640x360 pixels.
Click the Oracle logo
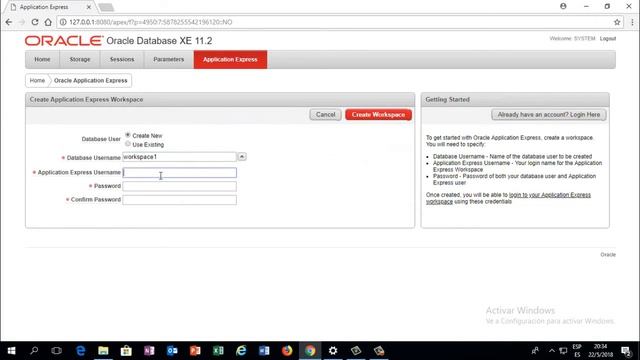click(x=64, y=41)
